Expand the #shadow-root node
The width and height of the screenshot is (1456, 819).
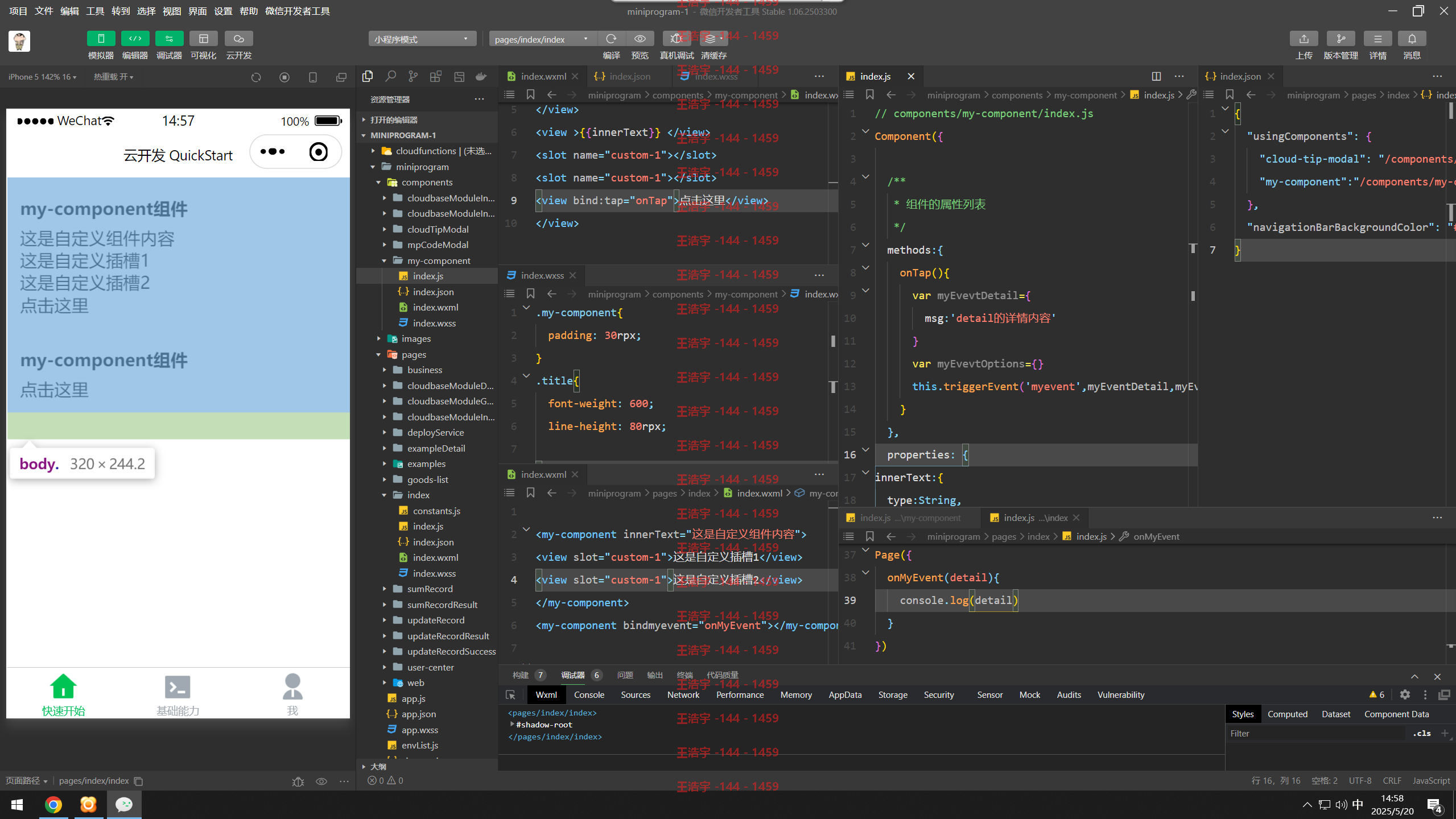[512, 725]
